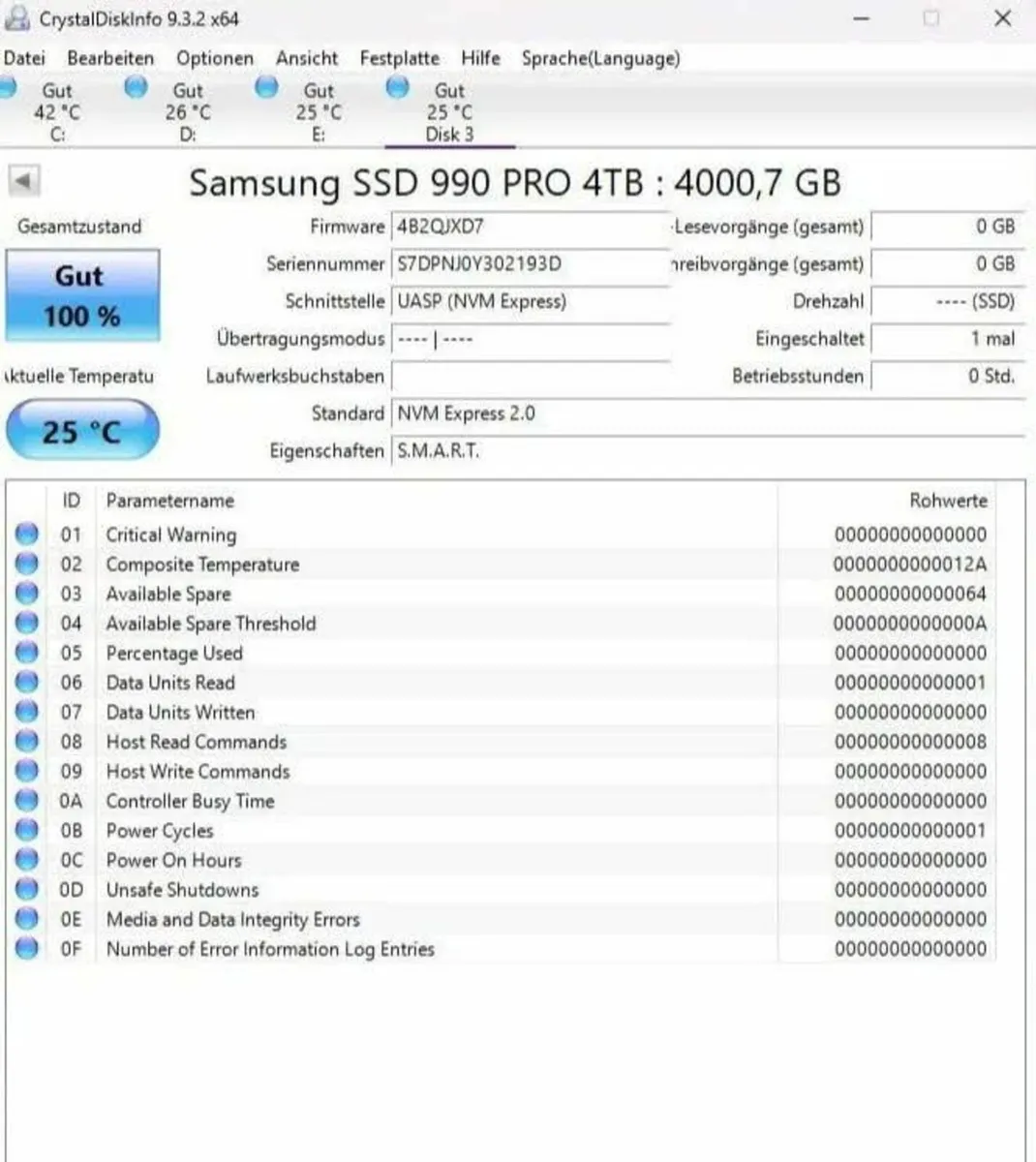1036x1162 pixels.
Task: Click blue status dot for Host Write Commands
Action: point(26,771)
